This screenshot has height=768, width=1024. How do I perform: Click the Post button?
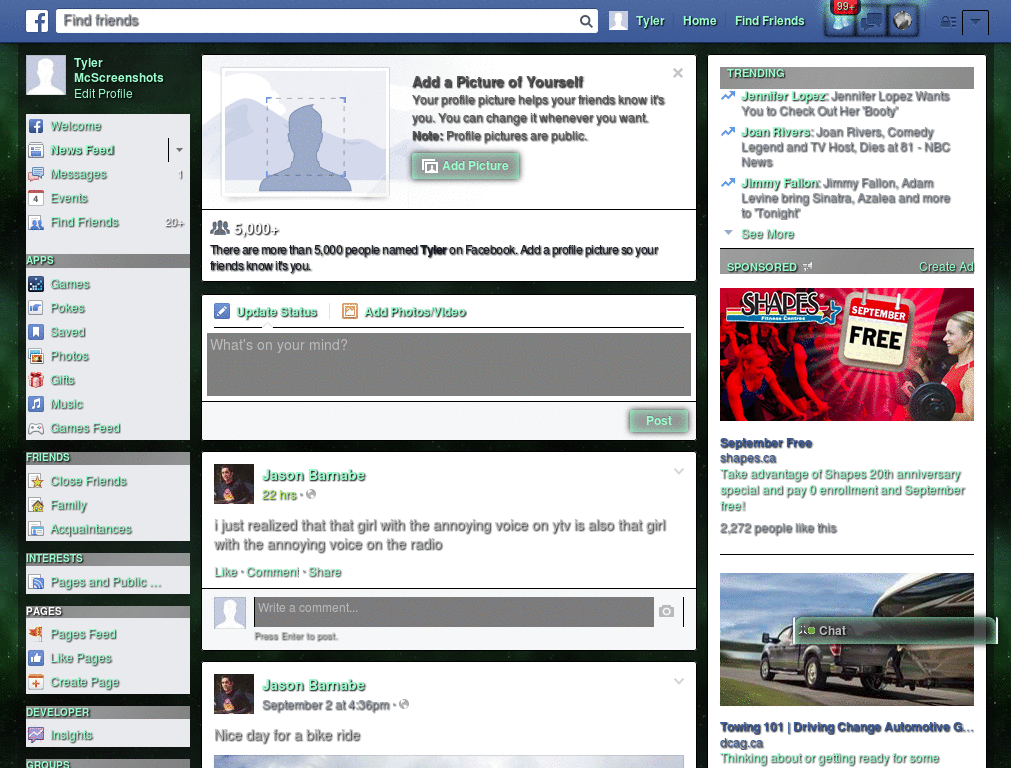(659, 421)
